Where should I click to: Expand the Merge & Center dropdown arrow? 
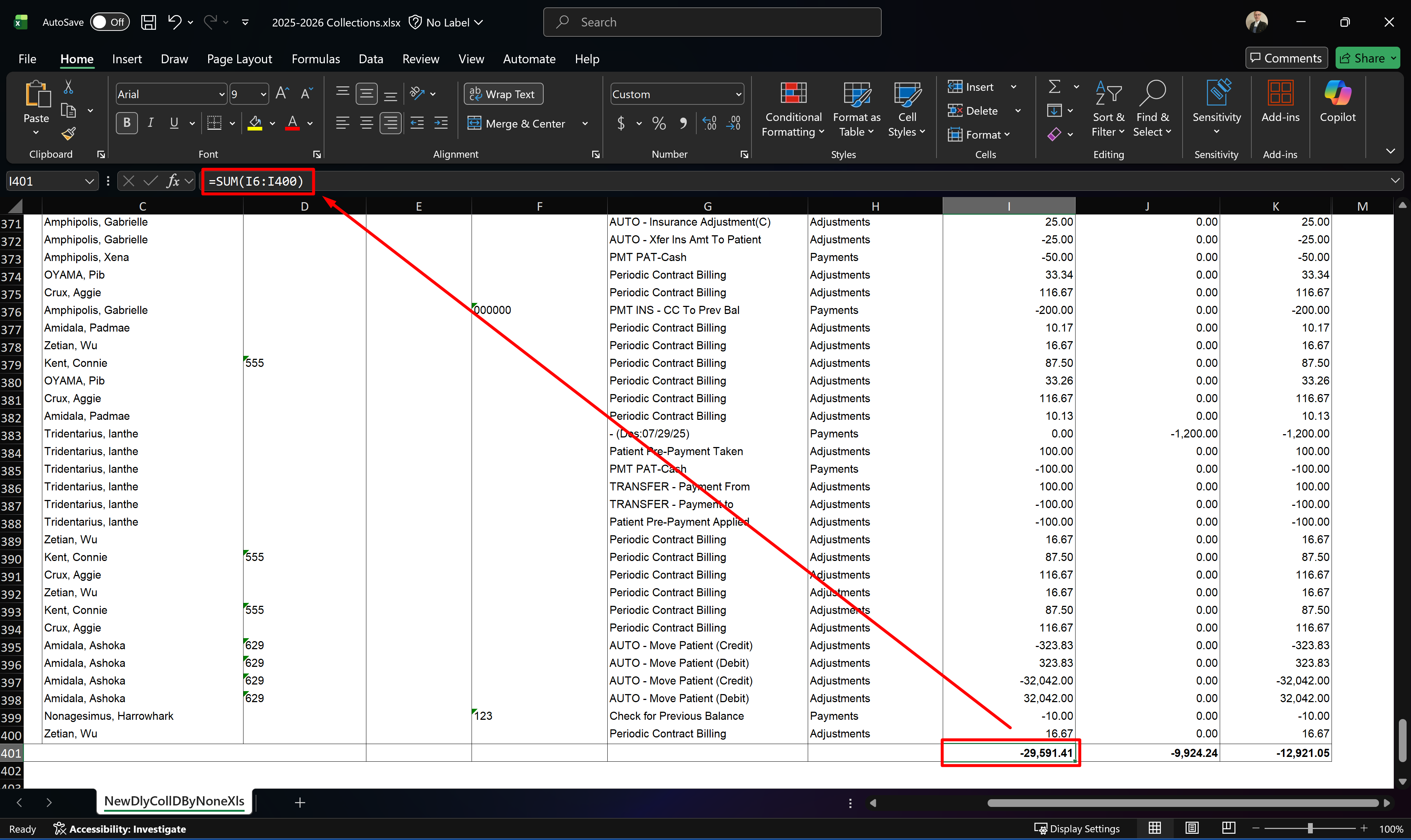click(585, 124)
